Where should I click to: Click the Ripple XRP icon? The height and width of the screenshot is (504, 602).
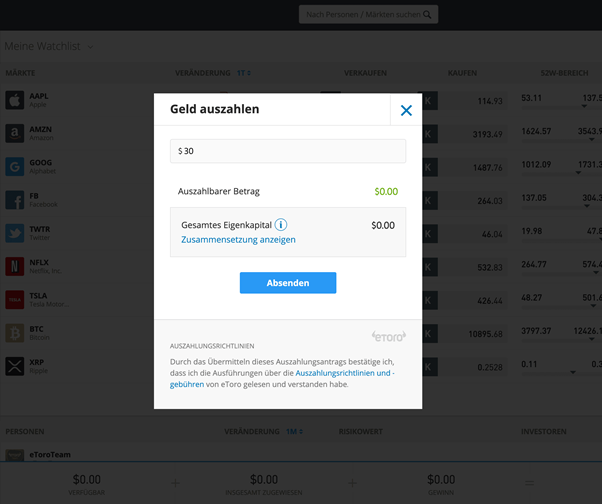pos(15,366)
